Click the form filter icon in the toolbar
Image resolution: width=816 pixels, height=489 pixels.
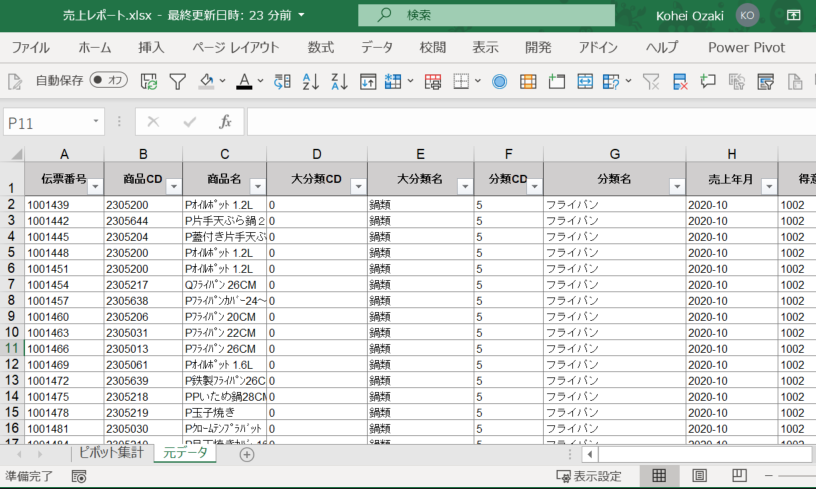pyautogui.click(x=766, y=81)
